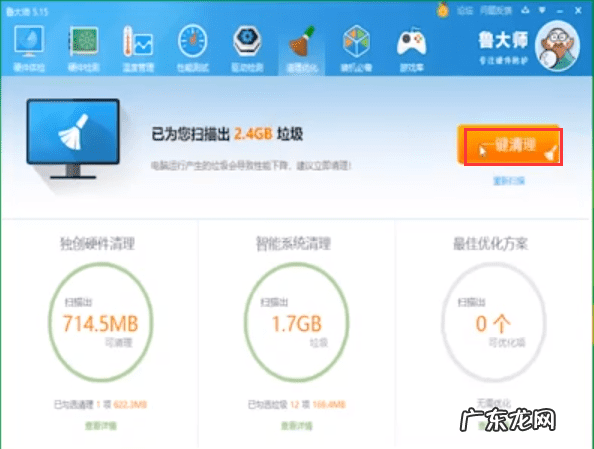
Task: Click the 已为您扫描出 2.4GB 垃圾 text
Action: click(227, 134)
